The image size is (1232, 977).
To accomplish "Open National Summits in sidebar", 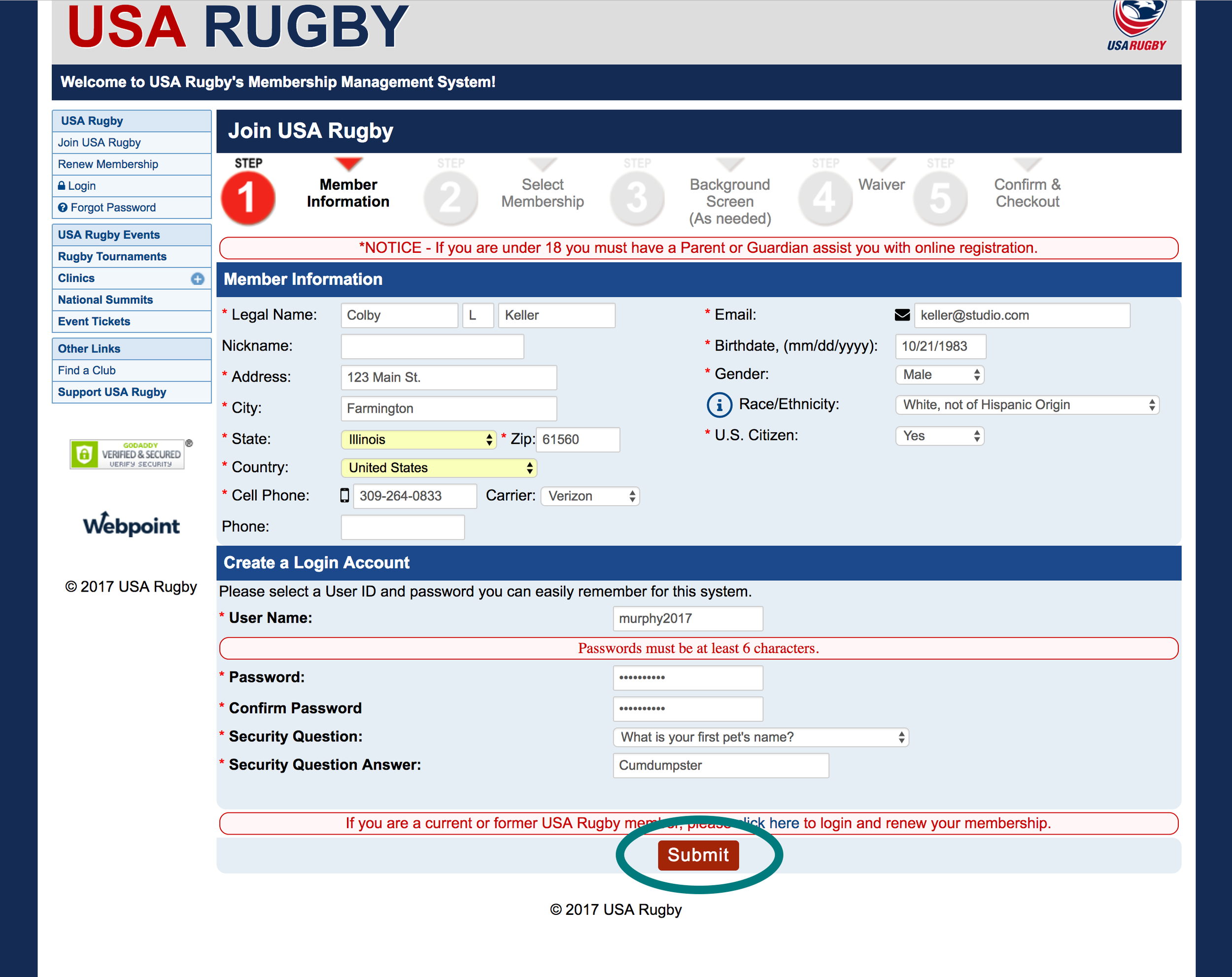I will [132, 300].
